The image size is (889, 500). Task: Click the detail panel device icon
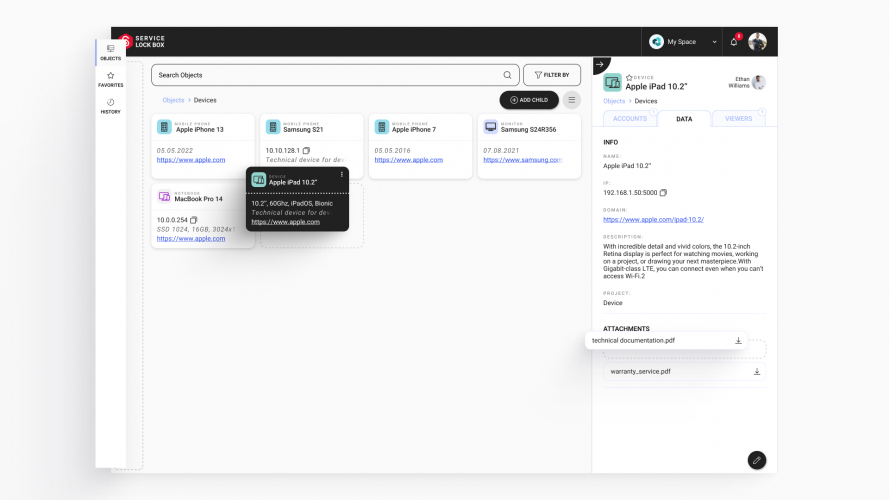(612, 82)
